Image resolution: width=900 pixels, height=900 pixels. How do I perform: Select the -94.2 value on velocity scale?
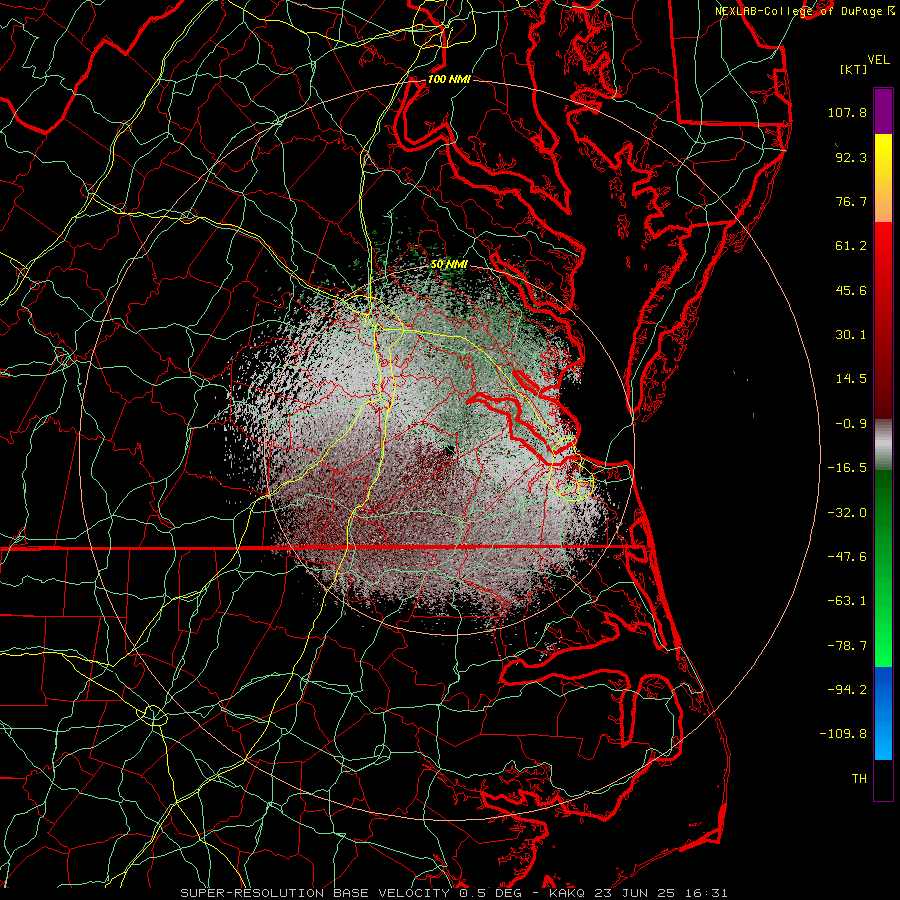tap(847, 690)
